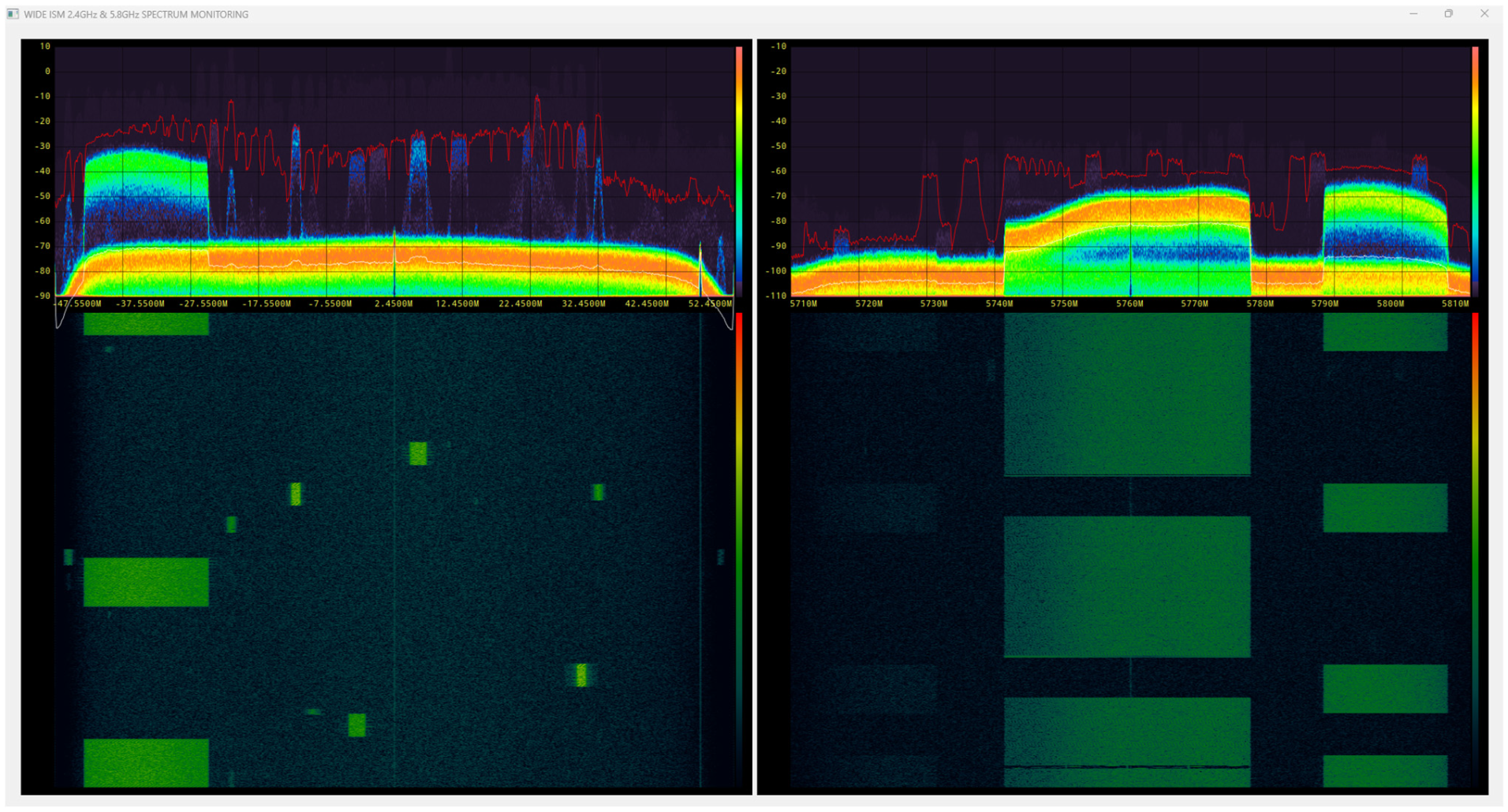Select the 42.4500M frequency label
1508x812 pixels.
(647, 304)
